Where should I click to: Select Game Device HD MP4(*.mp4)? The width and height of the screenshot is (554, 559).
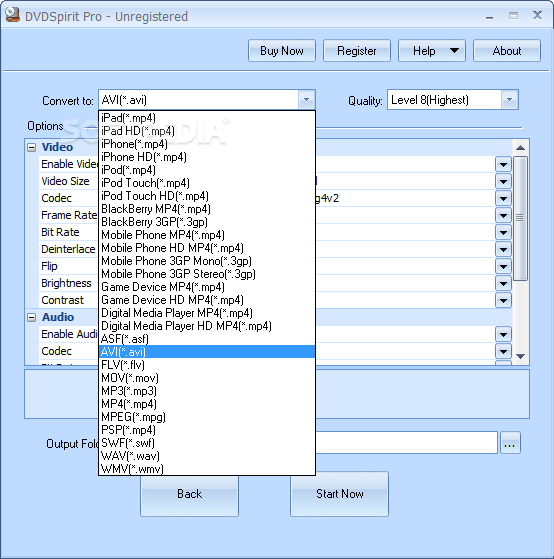[207, 300]
